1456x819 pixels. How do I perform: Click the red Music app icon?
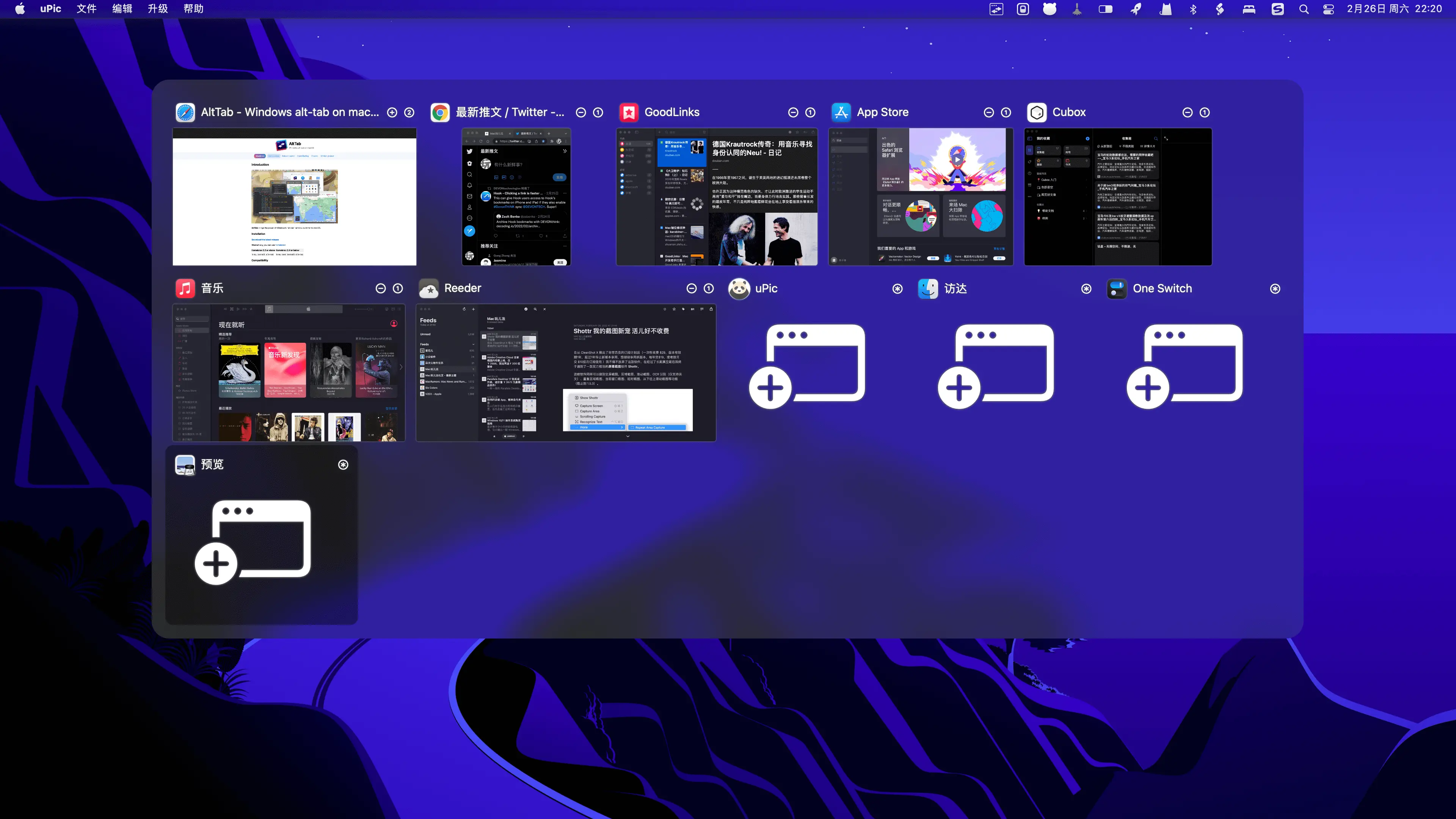(185, 288)
